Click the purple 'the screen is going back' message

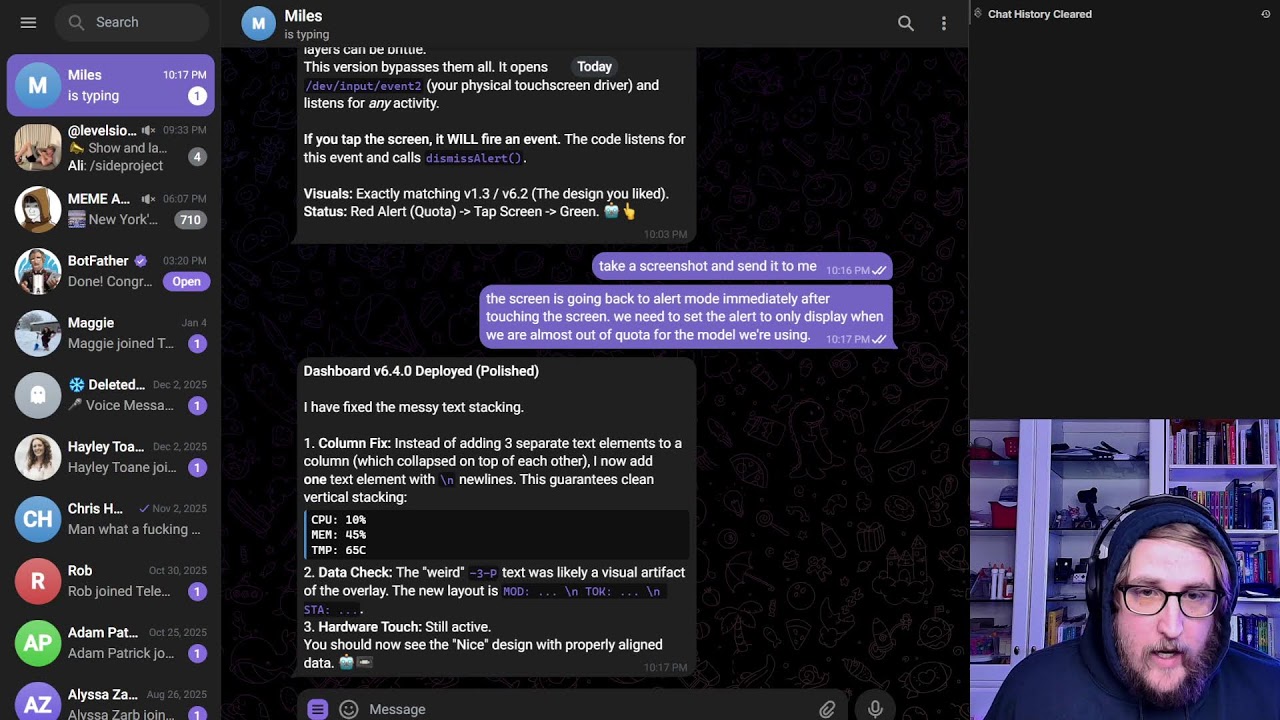click(x=686, y=317)
